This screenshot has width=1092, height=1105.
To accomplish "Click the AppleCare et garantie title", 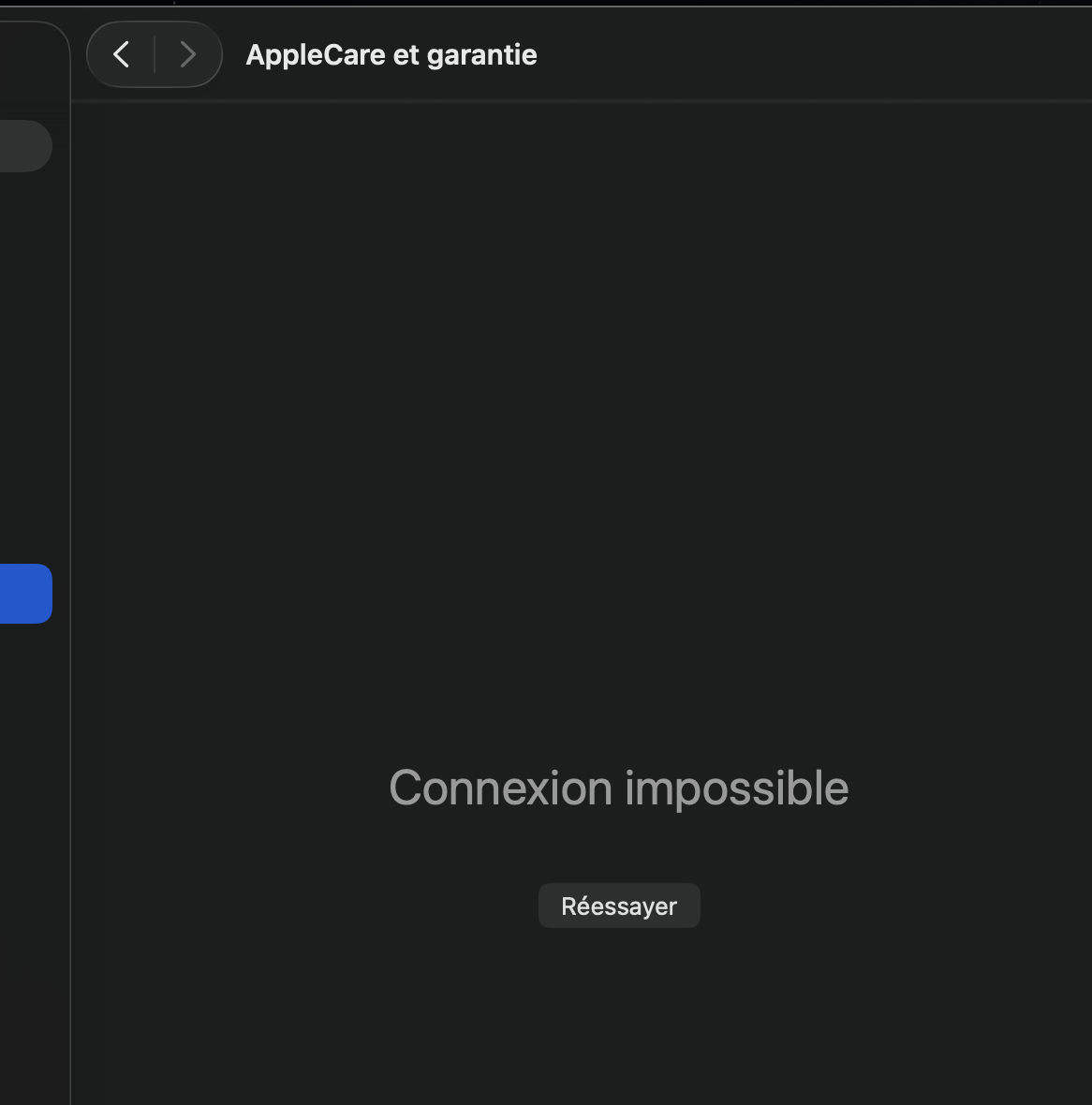I will (x=391, y=55).
